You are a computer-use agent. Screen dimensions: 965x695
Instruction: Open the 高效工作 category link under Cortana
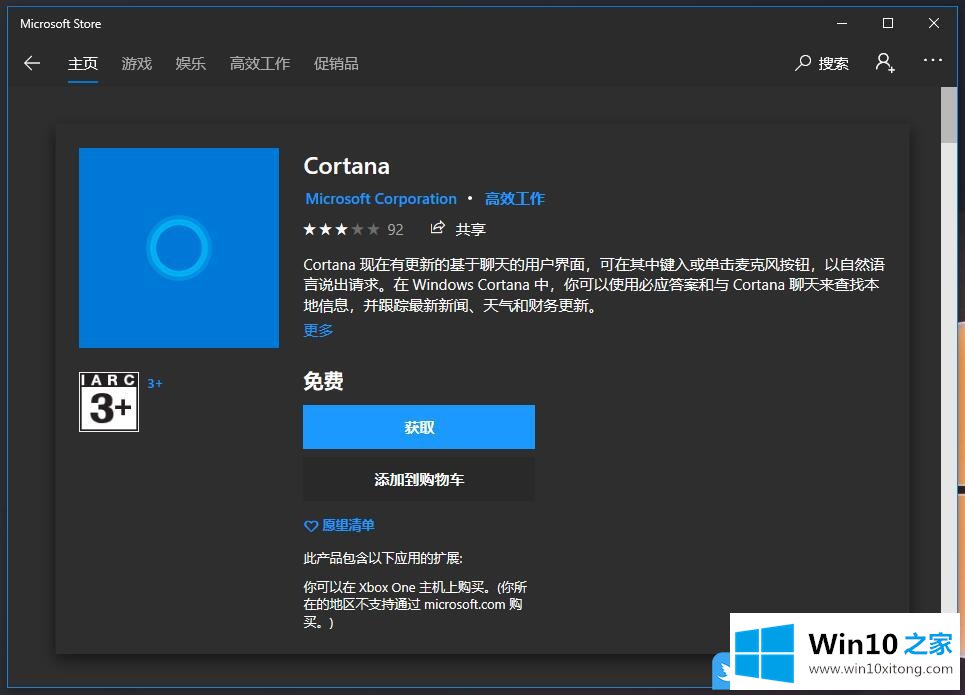tap(515, 199)
